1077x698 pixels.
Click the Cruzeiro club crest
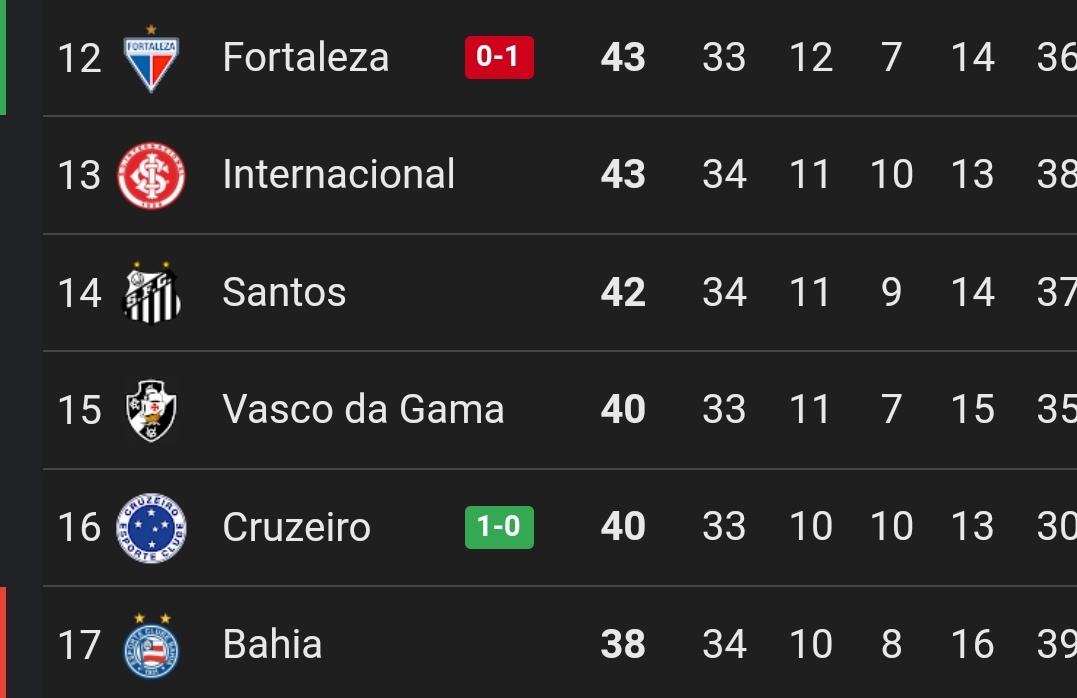click(151, 527)
